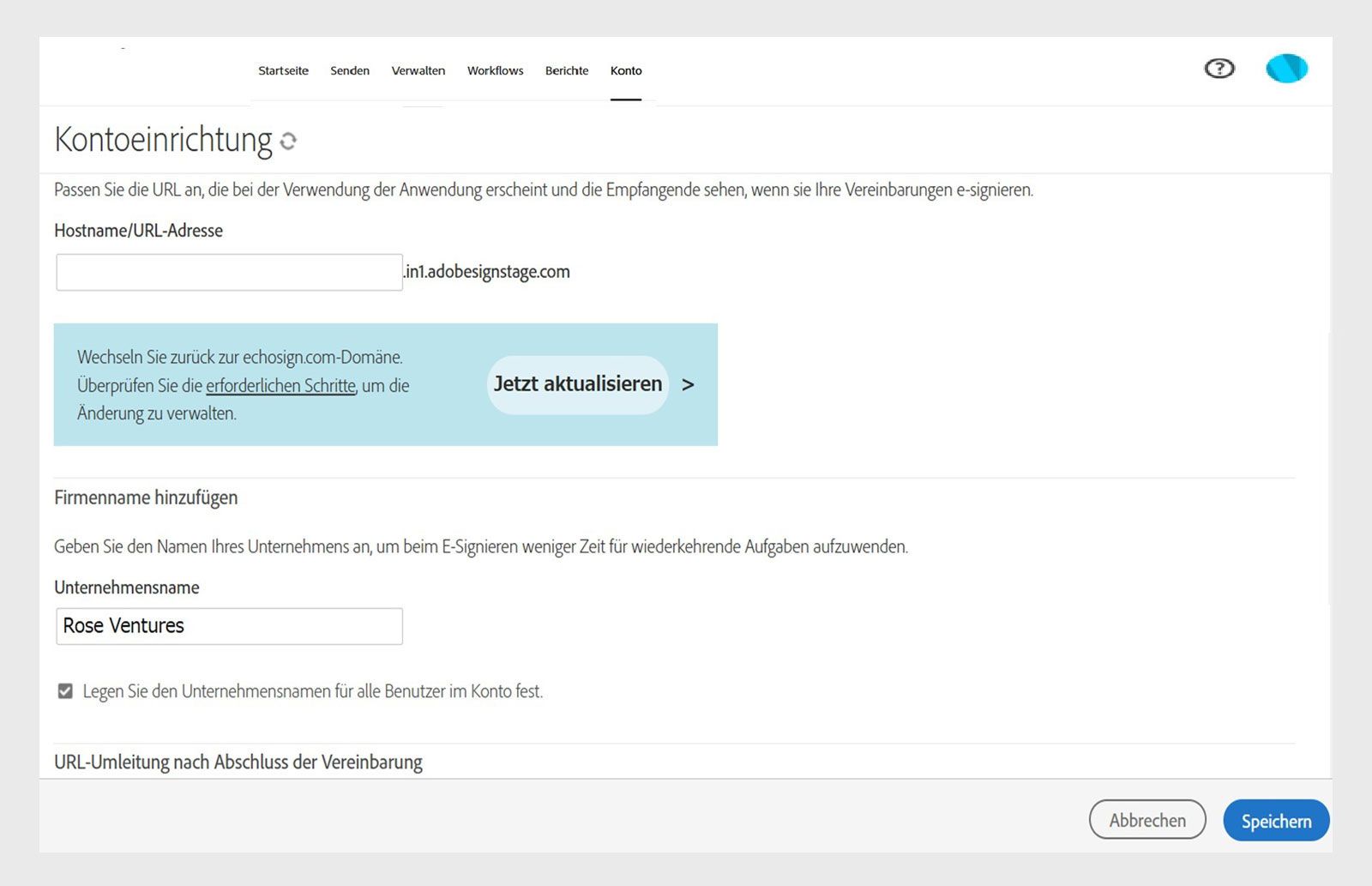Click the refresh icon beside Kontoeinrichtung

(286, 142)
